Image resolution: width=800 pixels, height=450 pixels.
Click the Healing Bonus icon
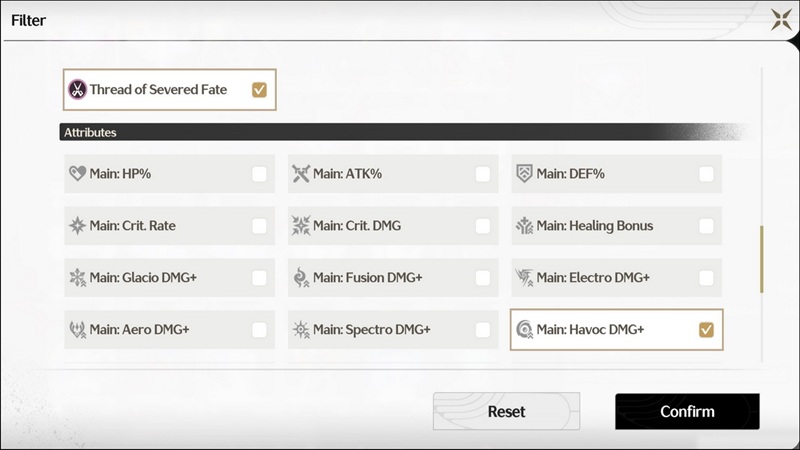click(x=524, y=226)
